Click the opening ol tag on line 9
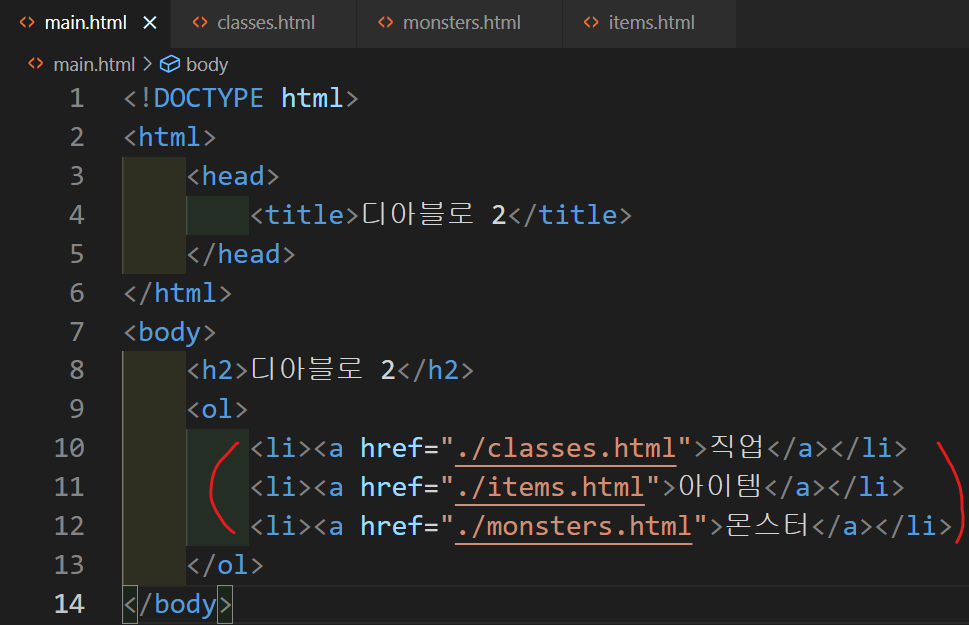The height and width of the screenshot is (625, 969). (217, 409)
